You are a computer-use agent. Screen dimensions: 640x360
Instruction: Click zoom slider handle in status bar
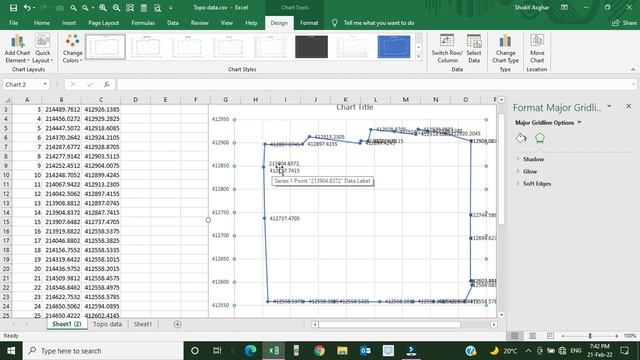point(589,336)
